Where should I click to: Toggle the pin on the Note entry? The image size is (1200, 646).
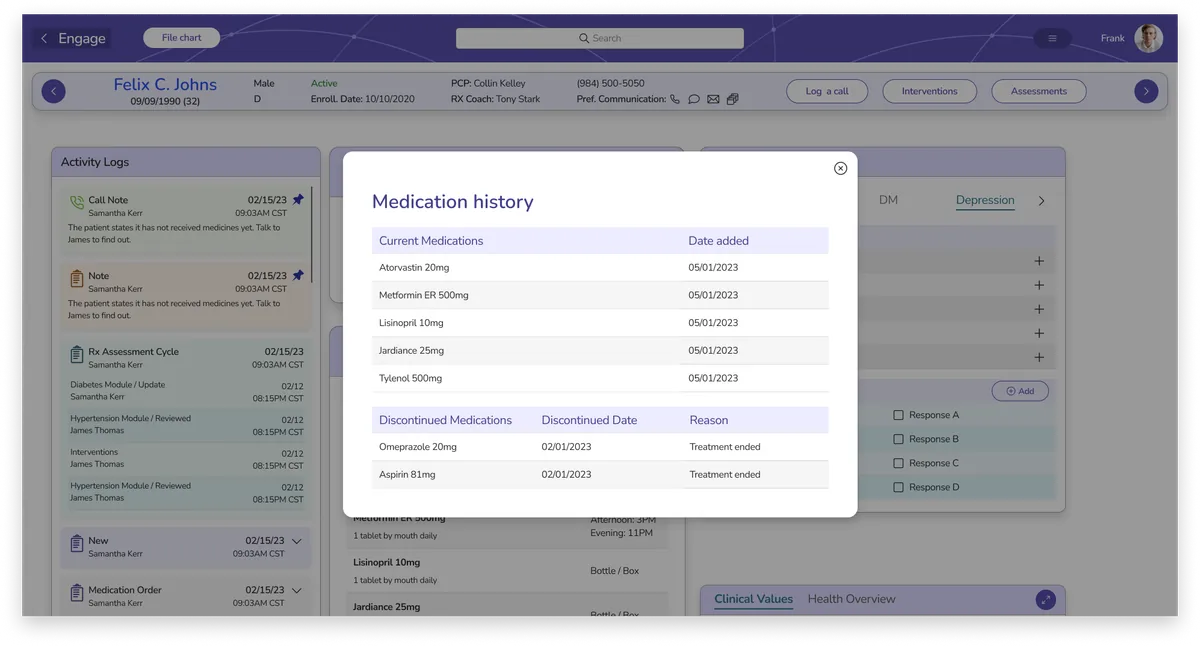click(298, 276)
